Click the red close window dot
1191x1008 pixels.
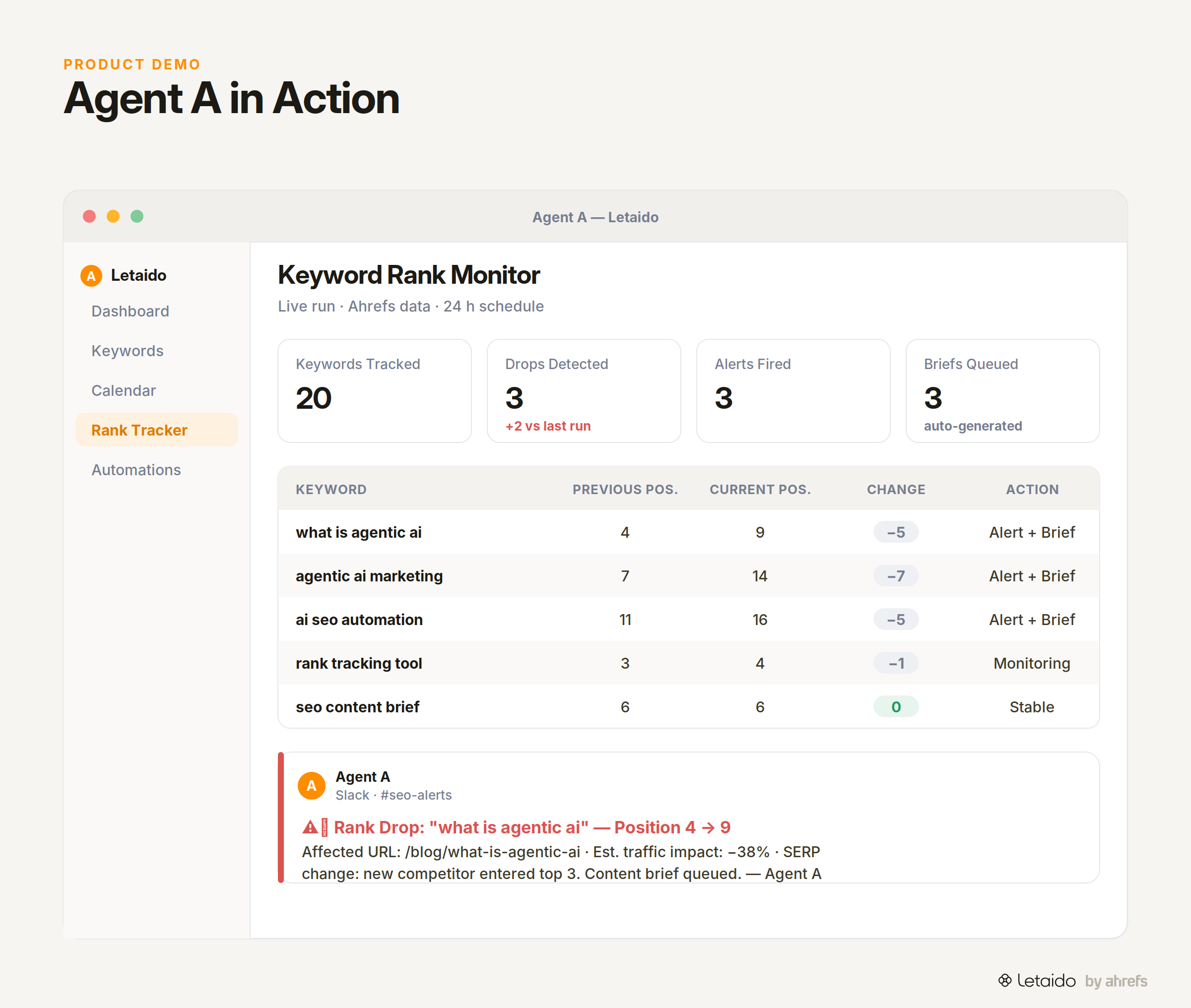pyautogui.click(x=89, y=217)
